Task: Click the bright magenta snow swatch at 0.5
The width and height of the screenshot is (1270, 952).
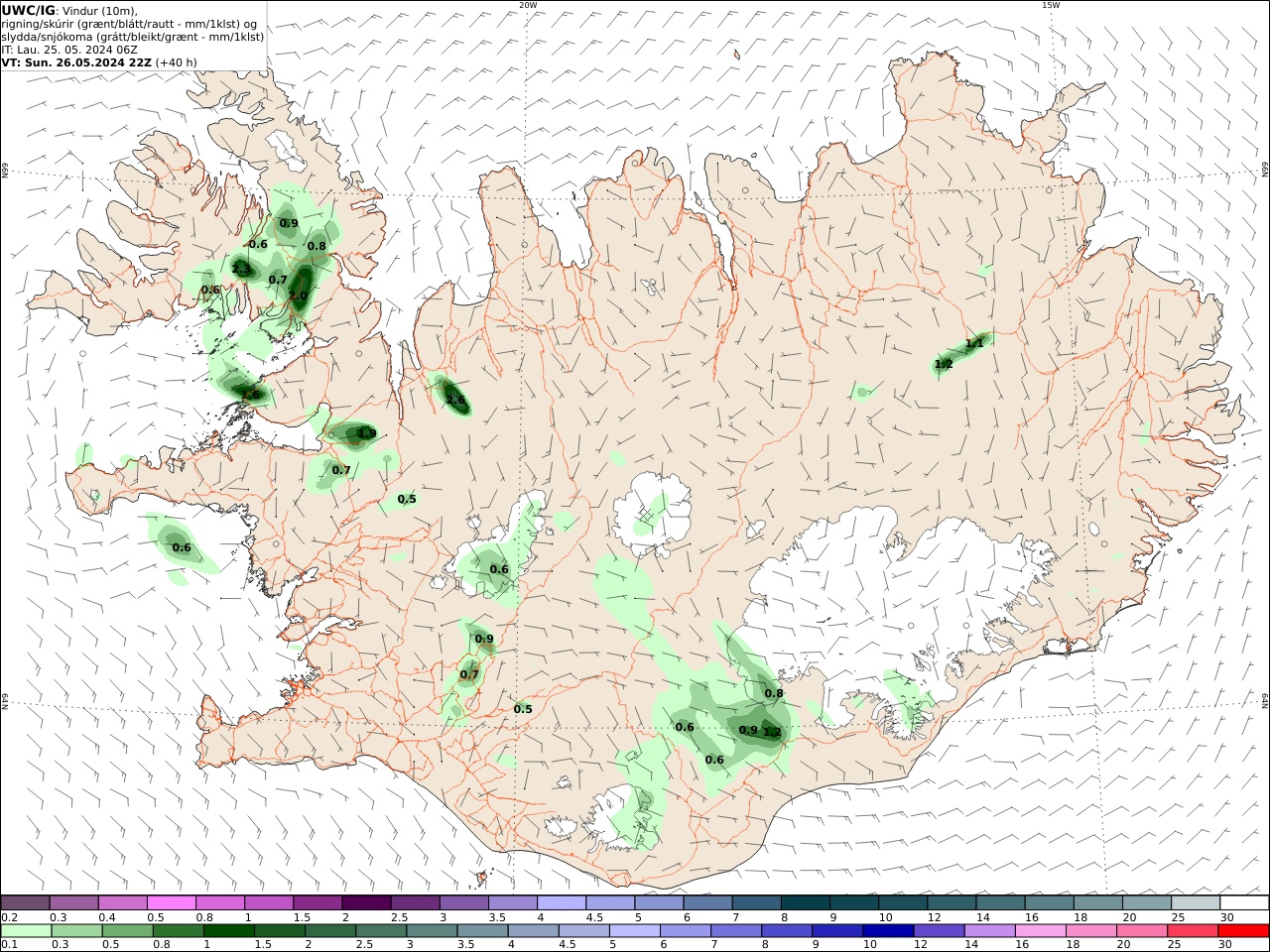Action: coord(171,902)
